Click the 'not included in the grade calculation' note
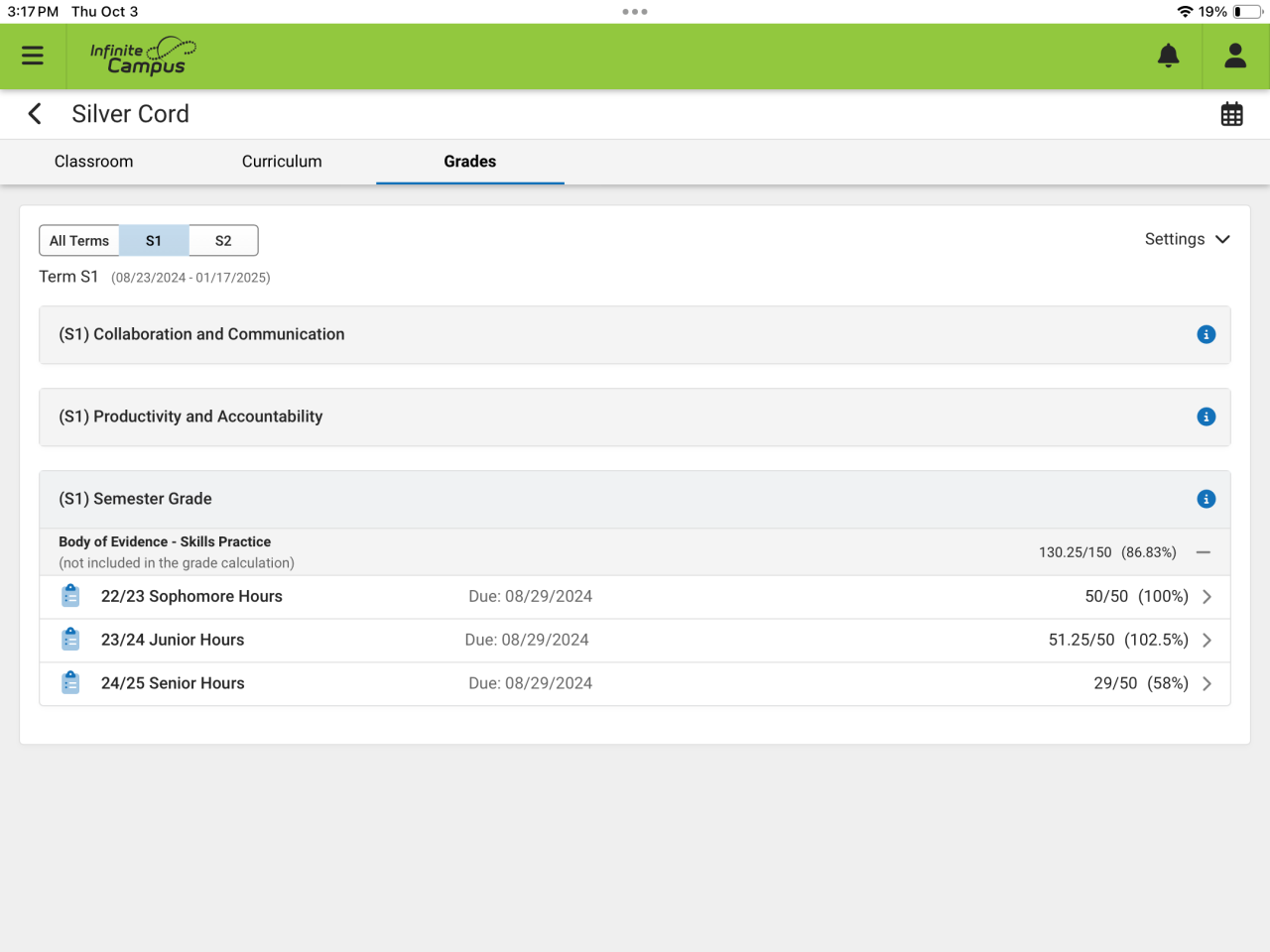Screen dimensions: 1270x952 tap(177, 563)
